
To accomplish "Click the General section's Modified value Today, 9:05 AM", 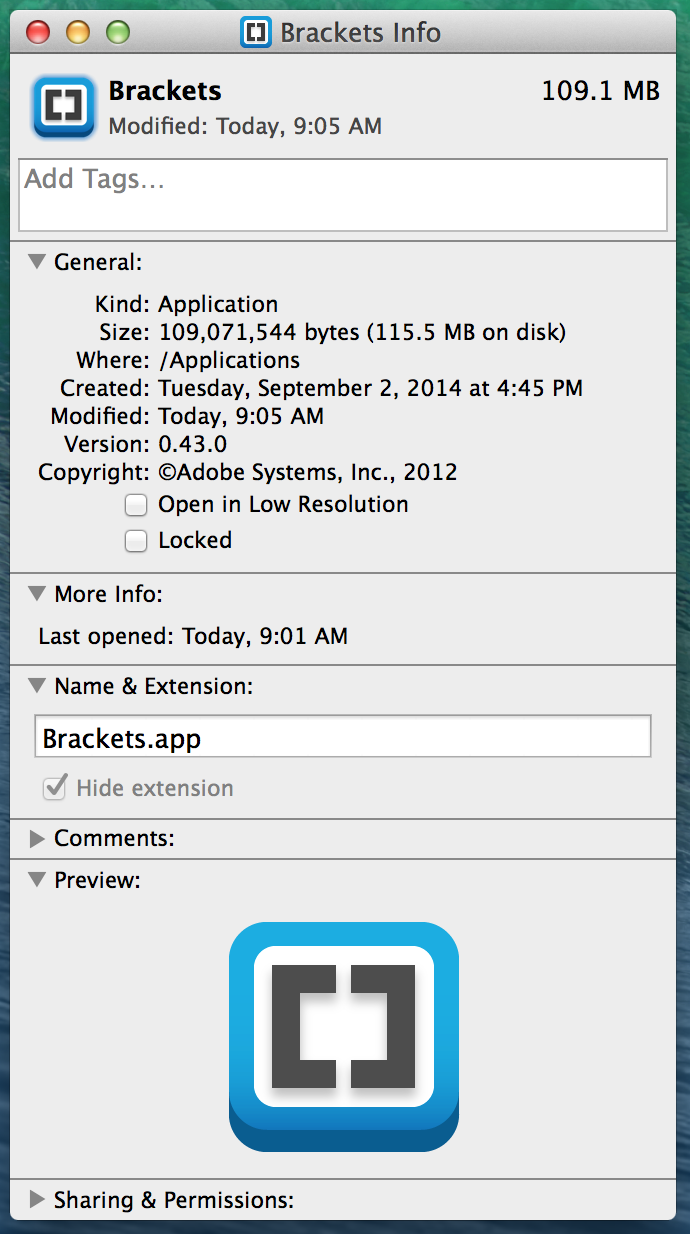I will coord(241,416).
